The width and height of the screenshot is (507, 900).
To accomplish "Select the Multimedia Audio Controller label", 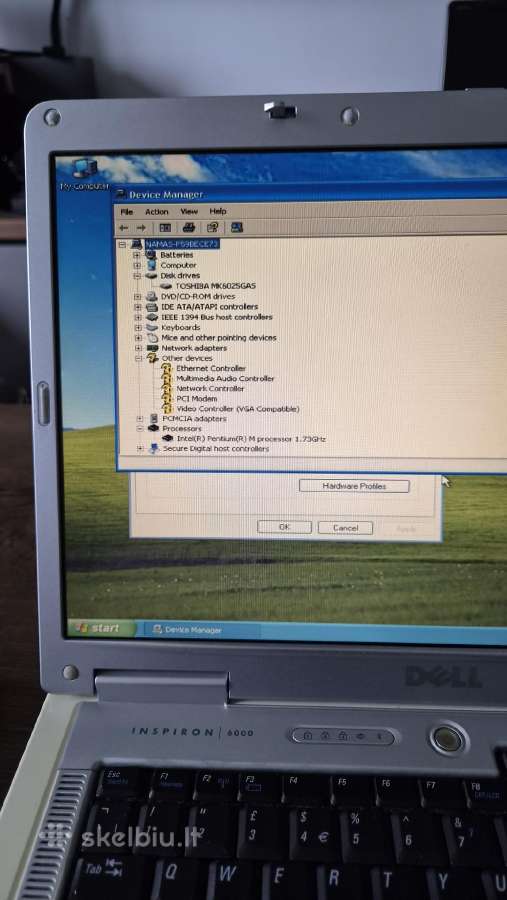I will pos(225,379).
